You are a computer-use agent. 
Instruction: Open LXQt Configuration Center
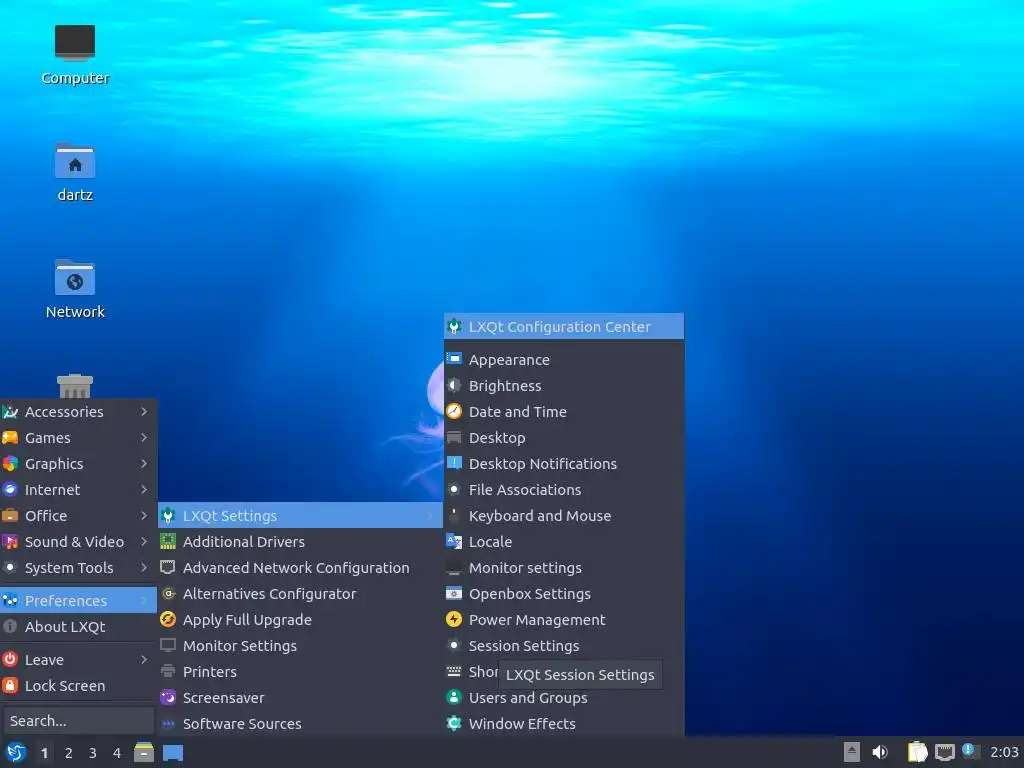pos(564,327)
